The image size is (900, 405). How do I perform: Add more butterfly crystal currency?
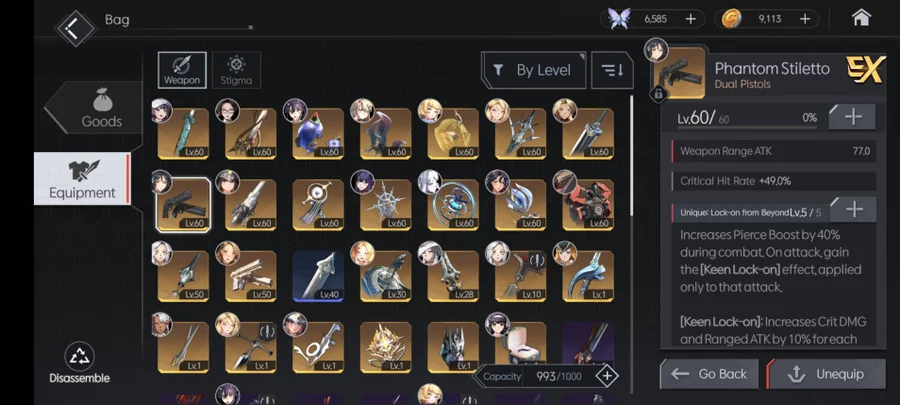(x=690, y=19)
